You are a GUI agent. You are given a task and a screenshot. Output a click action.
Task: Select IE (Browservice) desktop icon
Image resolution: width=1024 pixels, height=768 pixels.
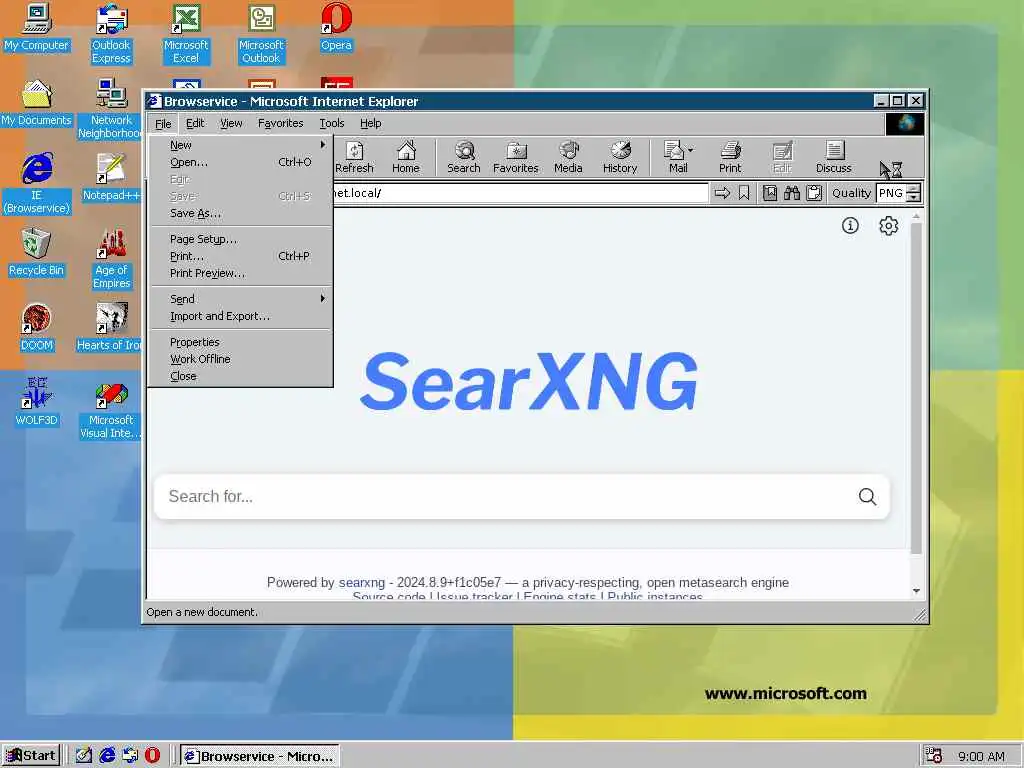coord(36,184)
